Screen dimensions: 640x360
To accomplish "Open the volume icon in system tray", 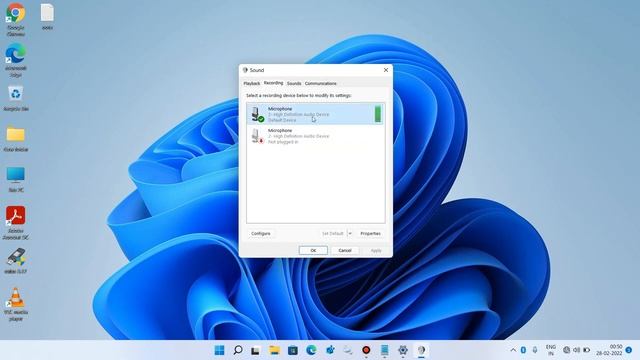I will coord(576,350).
